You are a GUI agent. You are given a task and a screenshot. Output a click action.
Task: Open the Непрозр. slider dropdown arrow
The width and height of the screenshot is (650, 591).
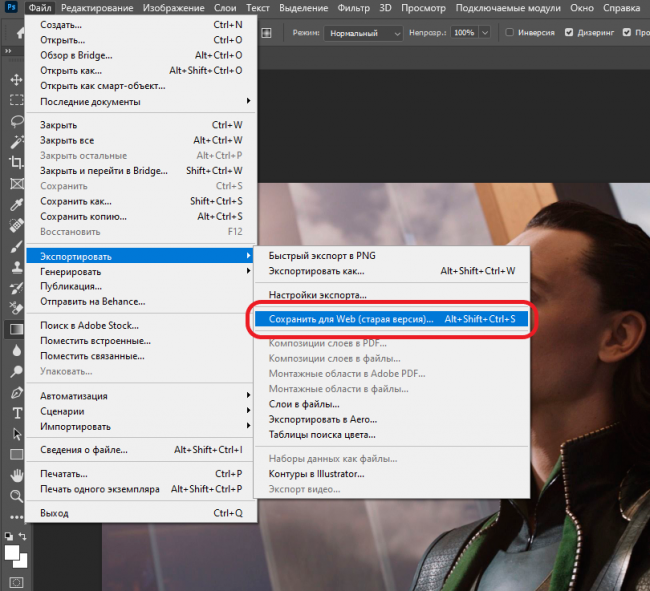pos(485,32)
